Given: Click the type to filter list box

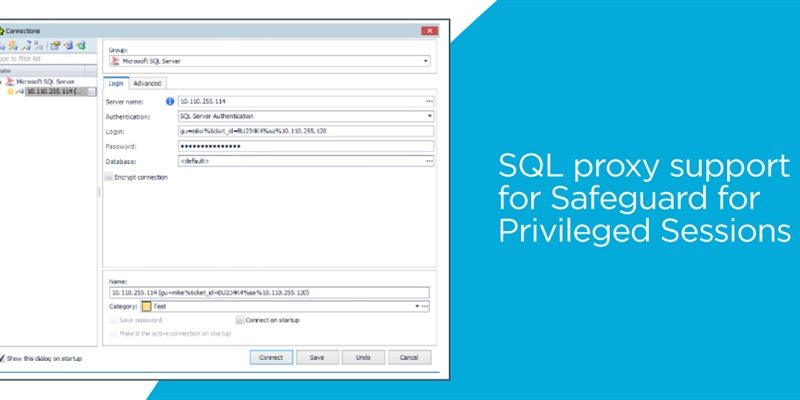Looking at the screenshot, I should (x=48, y=59).
